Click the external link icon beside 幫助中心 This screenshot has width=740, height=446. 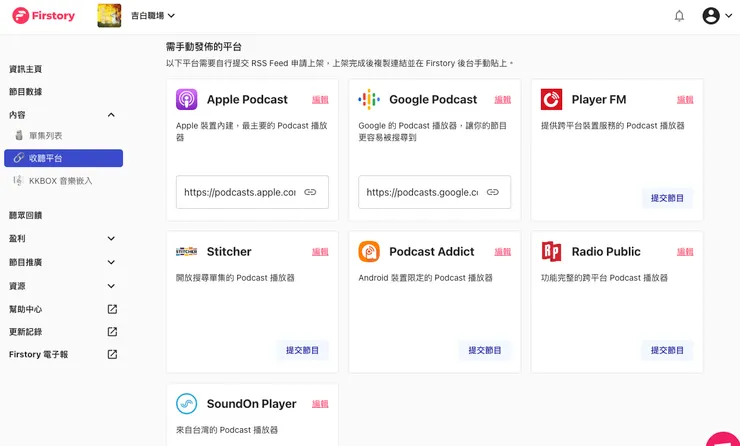[112, 309]
